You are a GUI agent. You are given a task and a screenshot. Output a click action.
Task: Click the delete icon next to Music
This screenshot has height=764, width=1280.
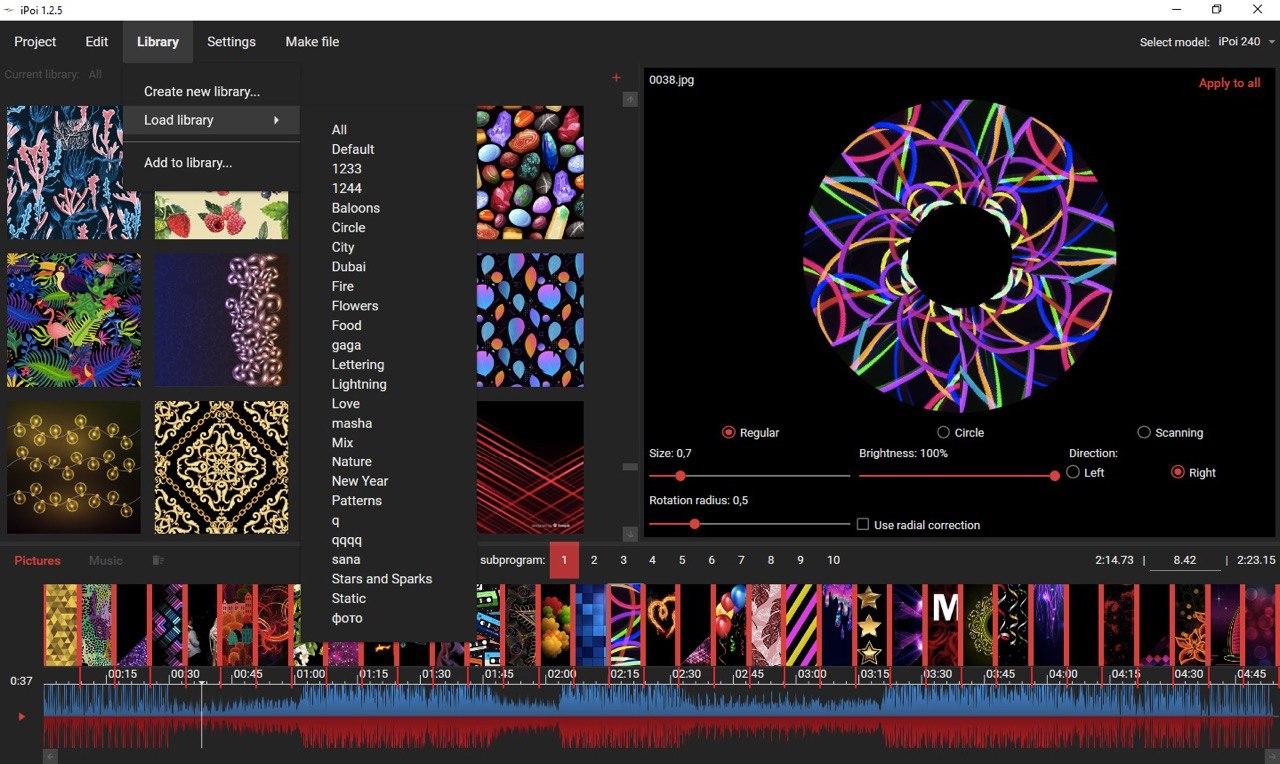tap(157, 561)
